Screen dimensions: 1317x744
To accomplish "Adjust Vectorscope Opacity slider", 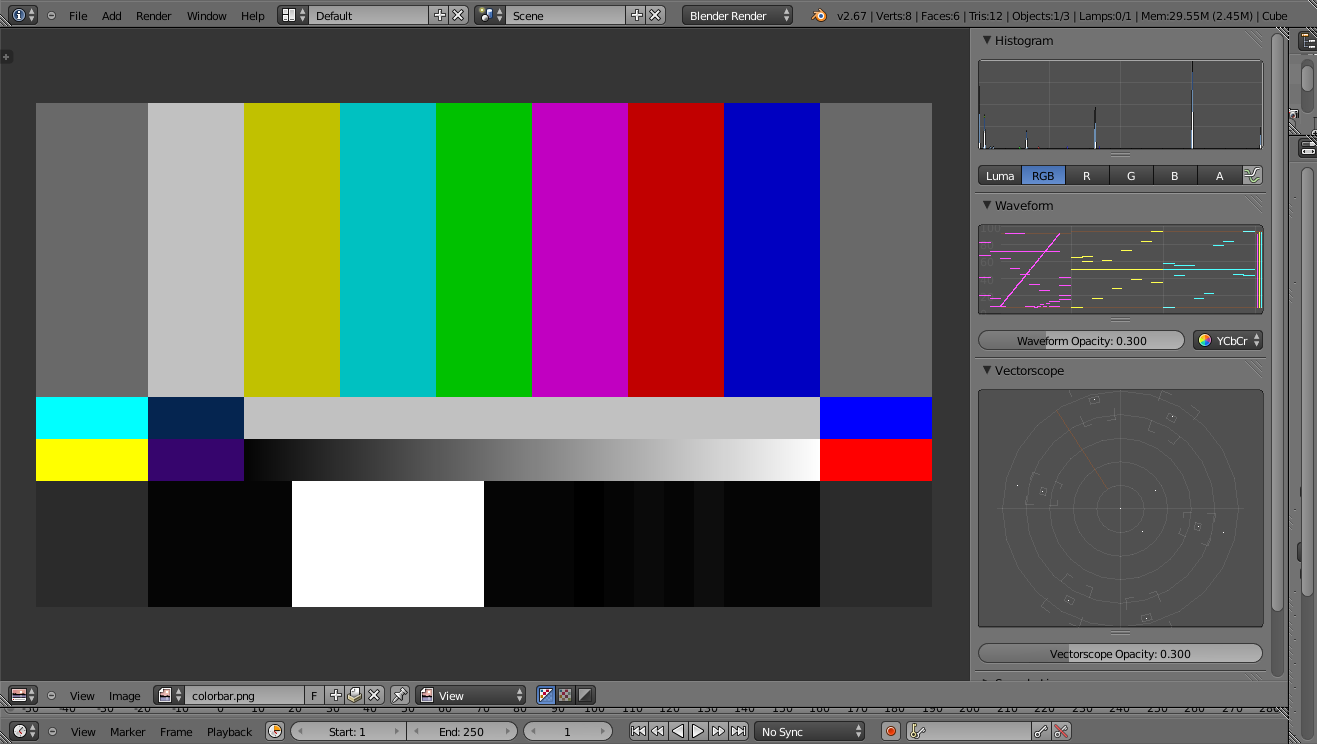I will pyautogui.click(x=1120, y=653).
